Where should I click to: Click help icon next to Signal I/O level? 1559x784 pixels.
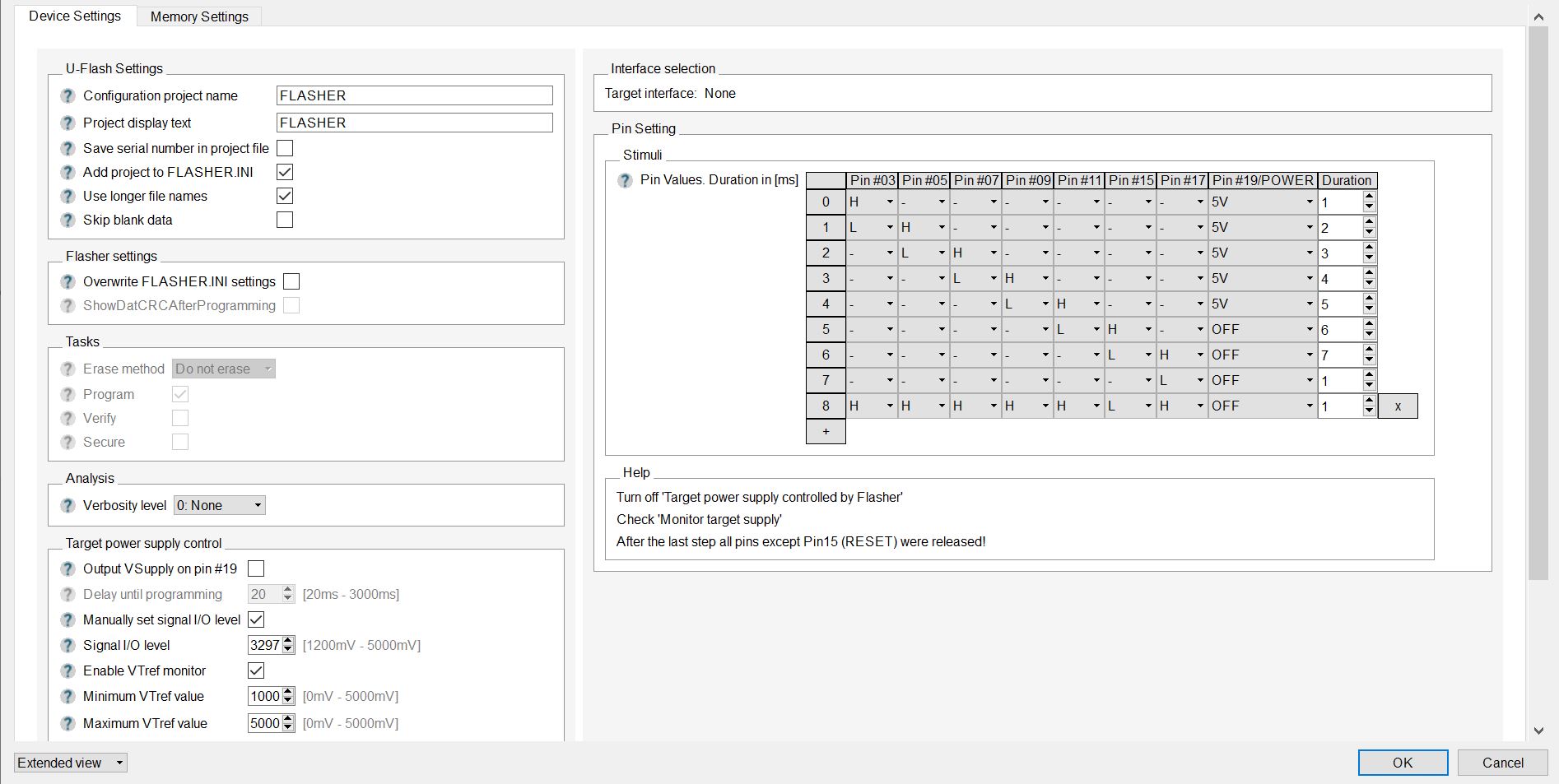coord(68,646)
